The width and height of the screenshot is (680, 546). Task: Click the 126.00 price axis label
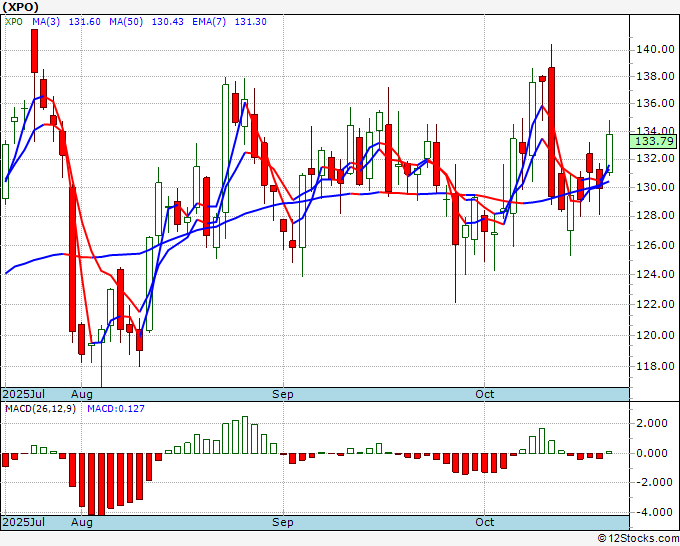tap(655, 245)
